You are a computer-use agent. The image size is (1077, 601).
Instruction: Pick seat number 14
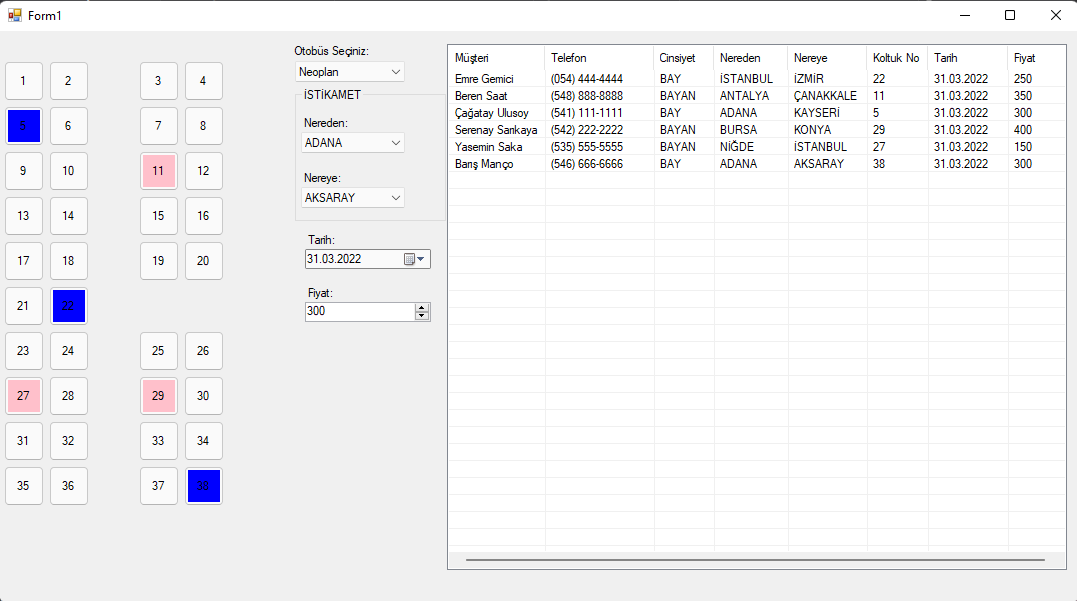click(x=69, y=216)
